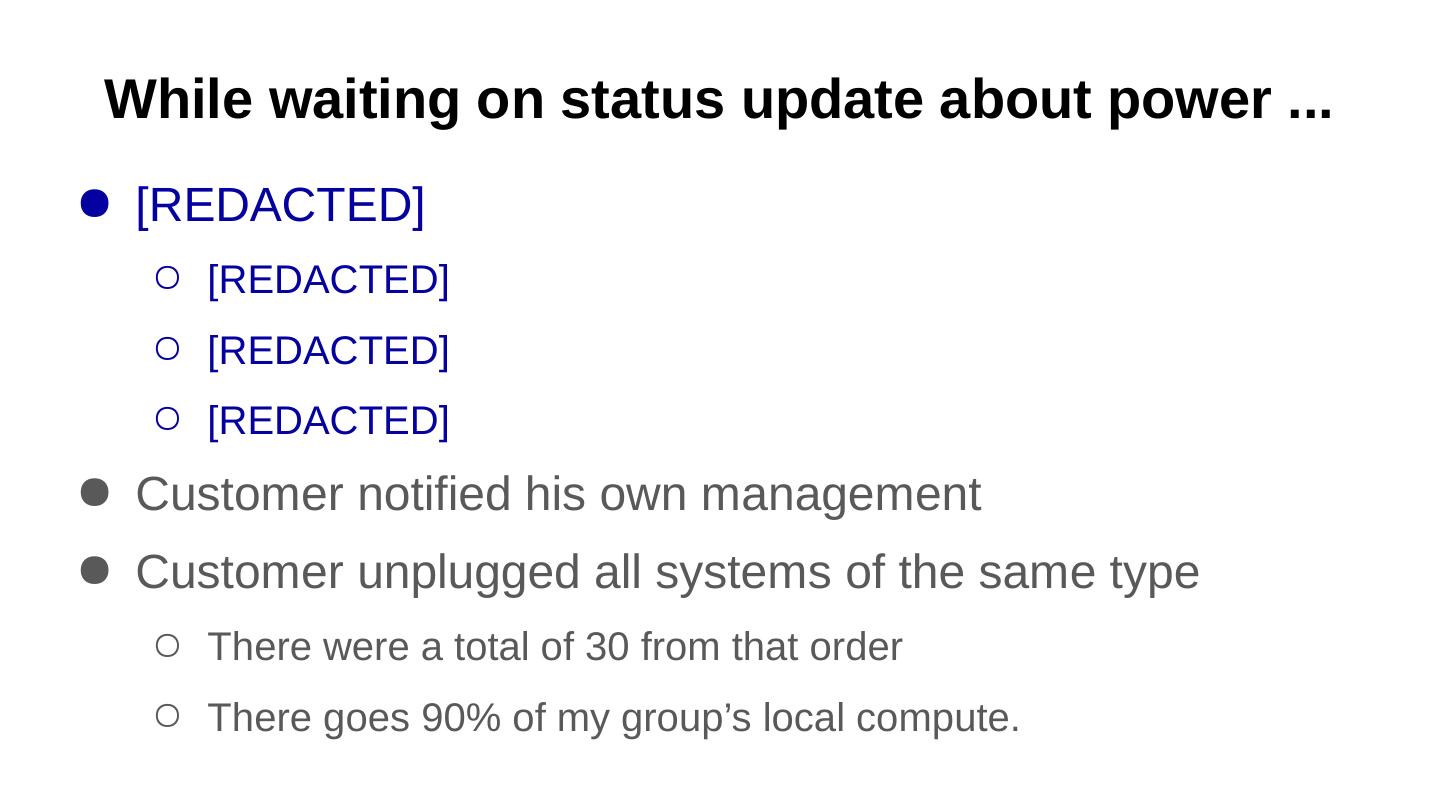The width and height of the screenshot is (1440, 810).
Task: Click the "There goes 90%" sub-bullet text
Action: coord(613,718)
